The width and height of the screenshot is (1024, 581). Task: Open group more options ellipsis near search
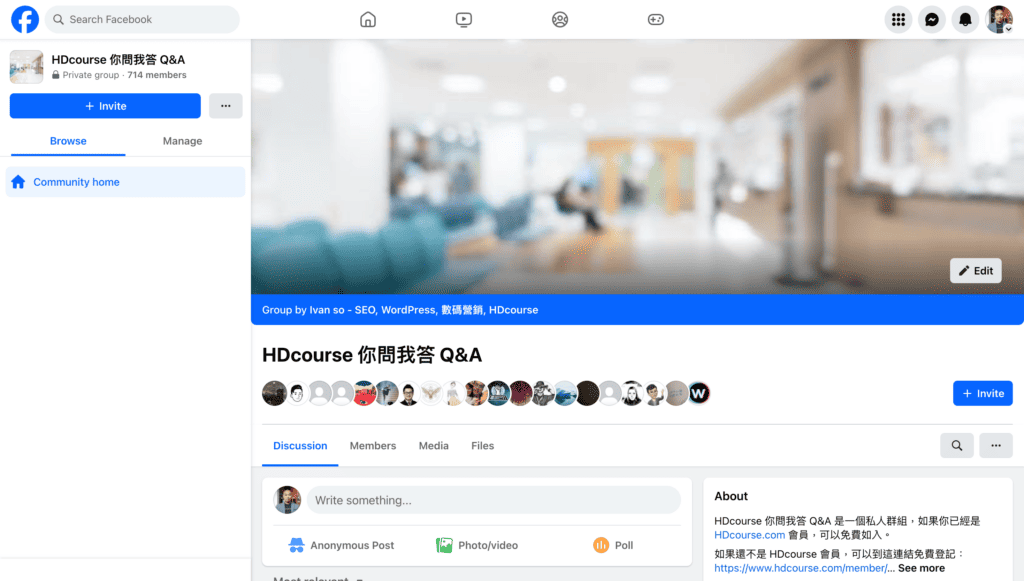click(996, 446)
